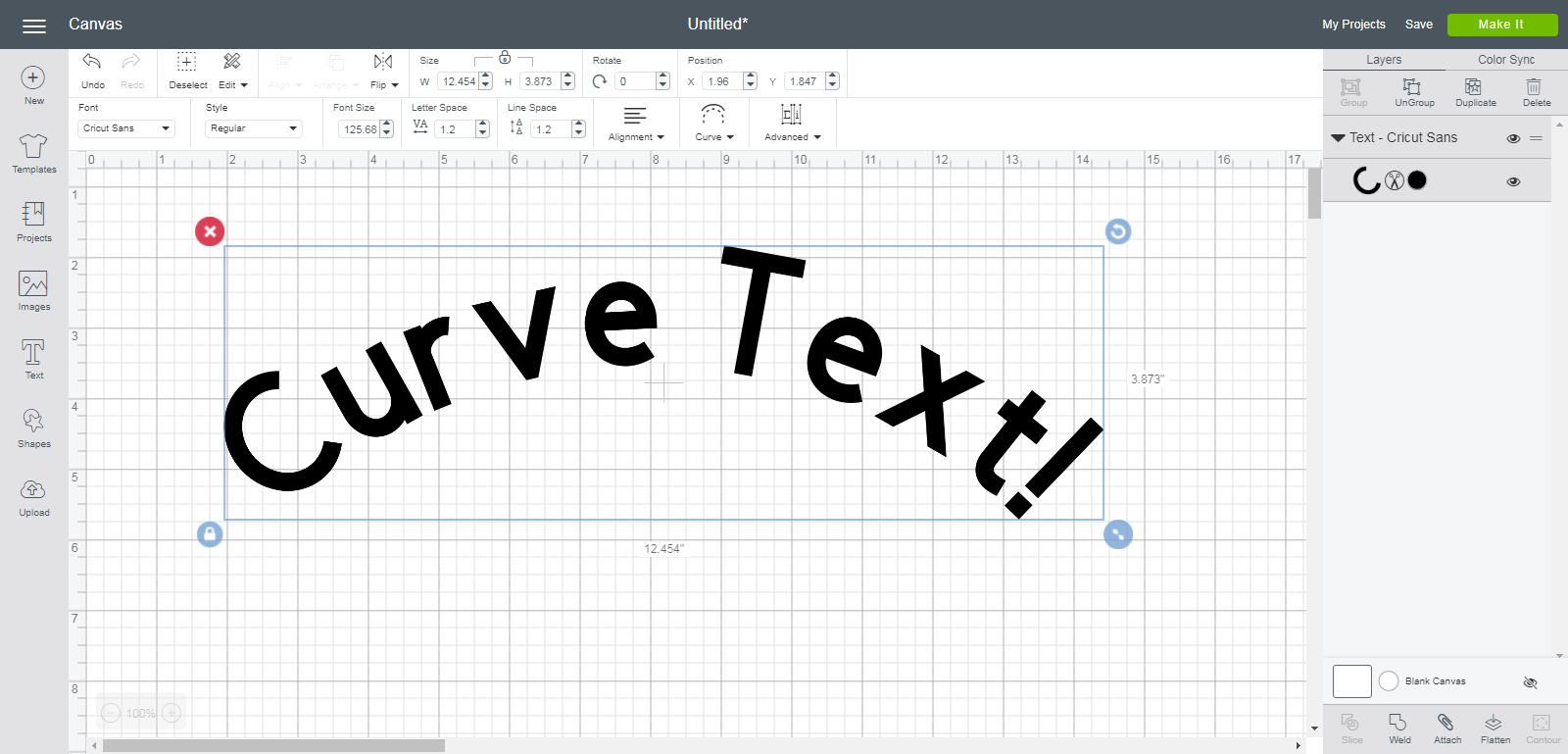Open the Upload option in sidebar
Screen dimensions: 1568x754
33,497
